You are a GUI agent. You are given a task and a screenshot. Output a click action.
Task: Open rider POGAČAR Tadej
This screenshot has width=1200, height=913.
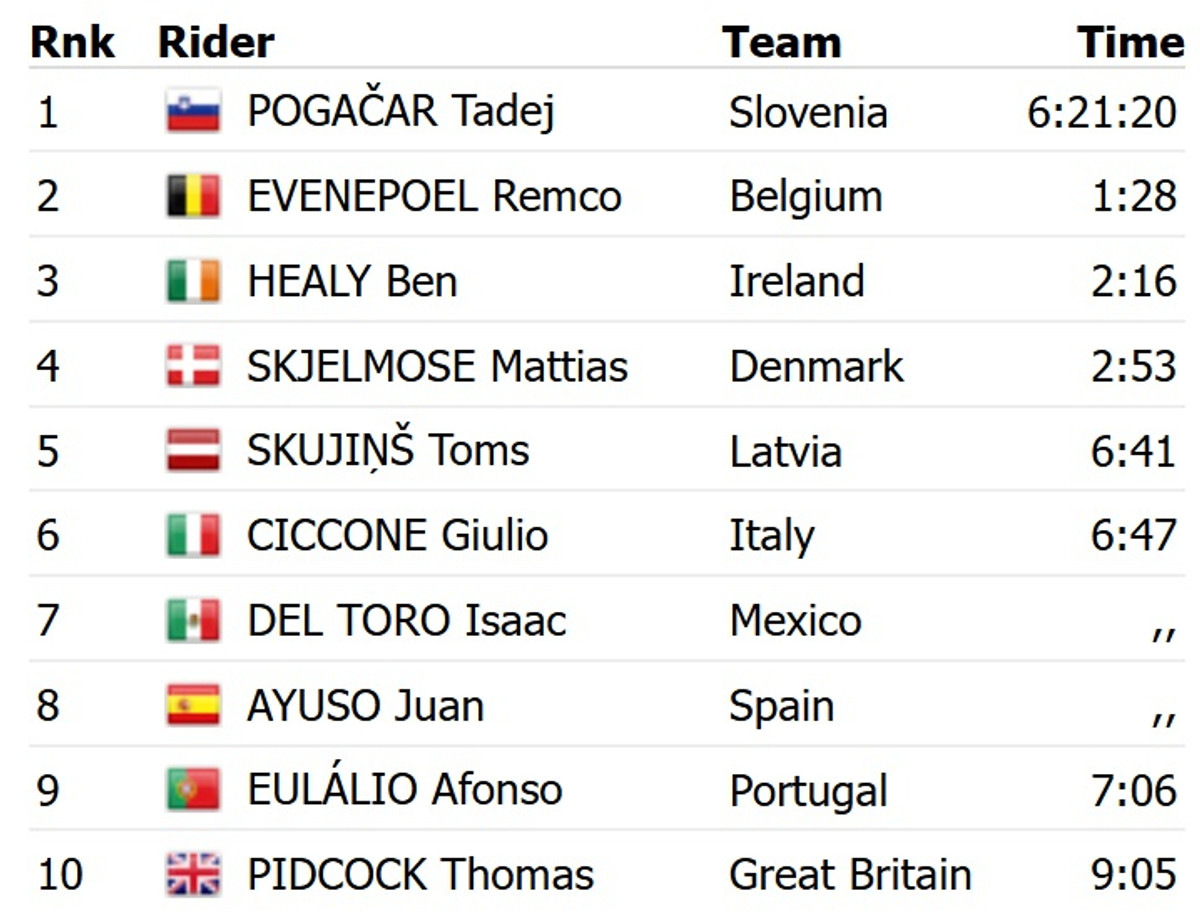(400, 111)
